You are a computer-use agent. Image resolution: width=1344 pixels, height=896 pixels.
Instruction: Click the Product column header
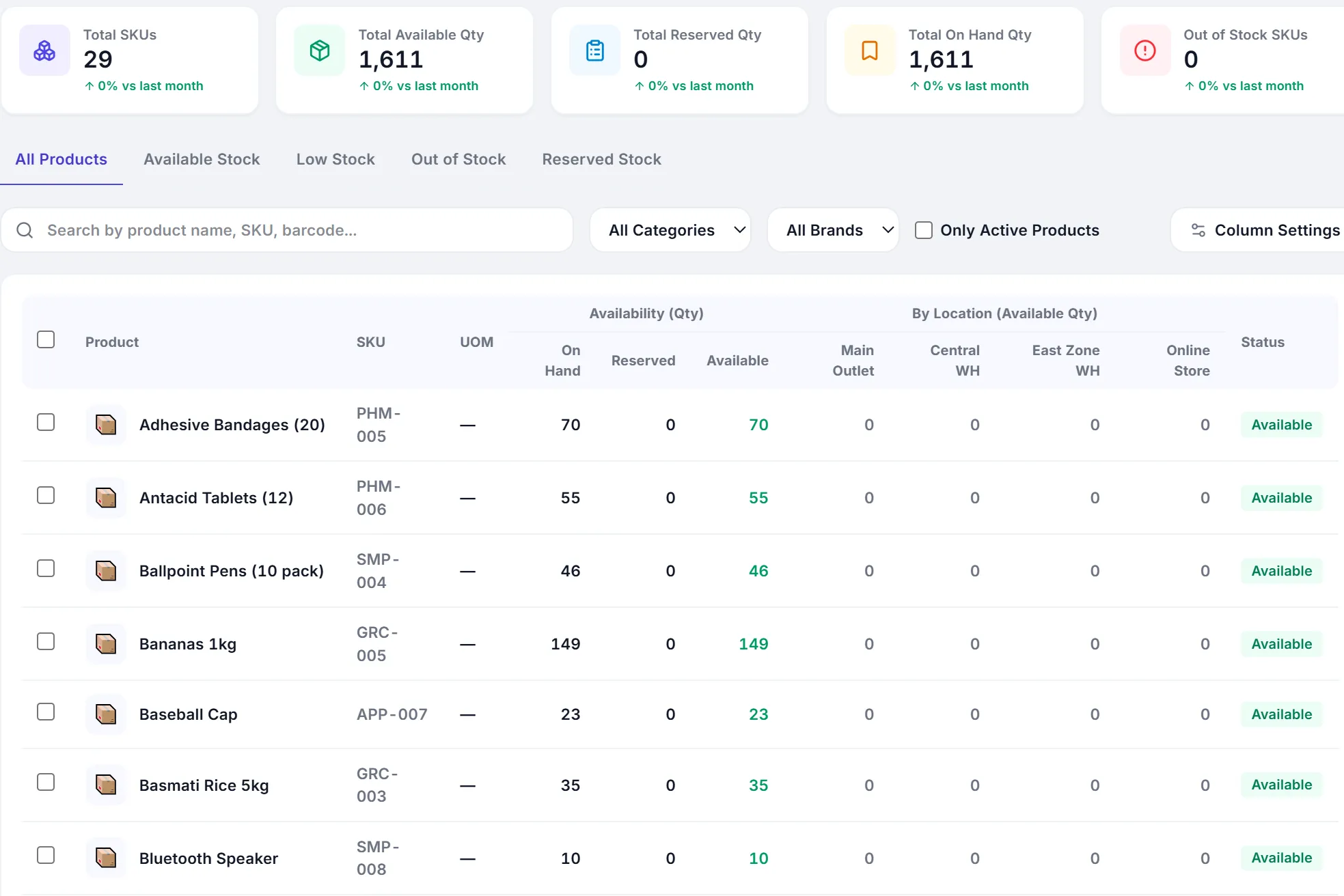(x=112, y=342)
